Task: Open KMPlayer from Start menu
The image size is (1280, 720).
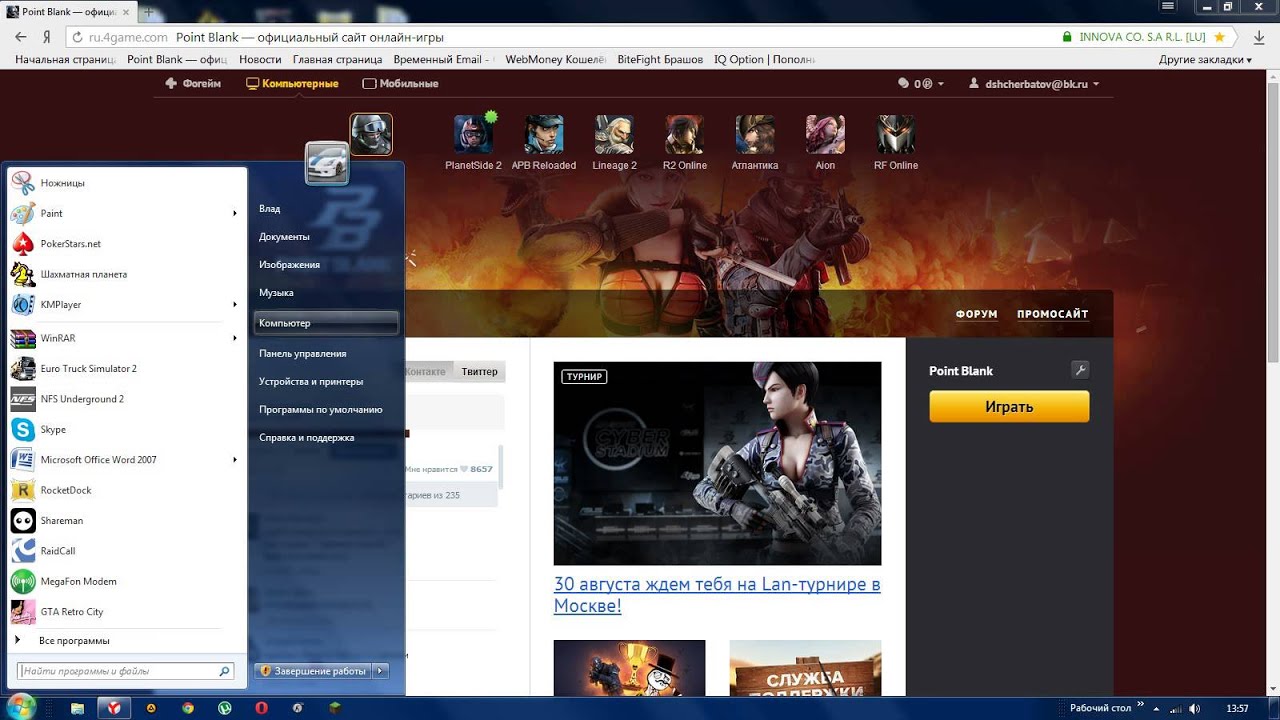Action: 127,304
